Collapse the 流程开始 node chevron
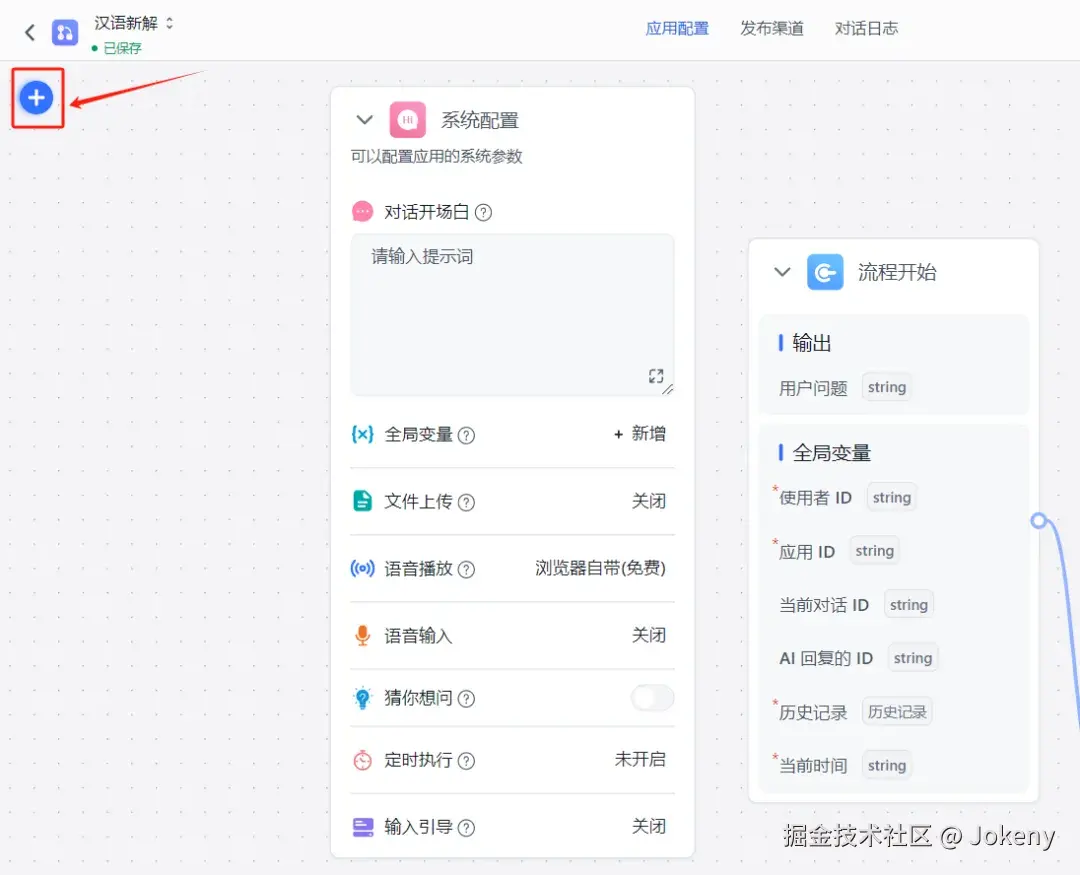The width and height of the screenshot is (1080, 875). point(782,271)
